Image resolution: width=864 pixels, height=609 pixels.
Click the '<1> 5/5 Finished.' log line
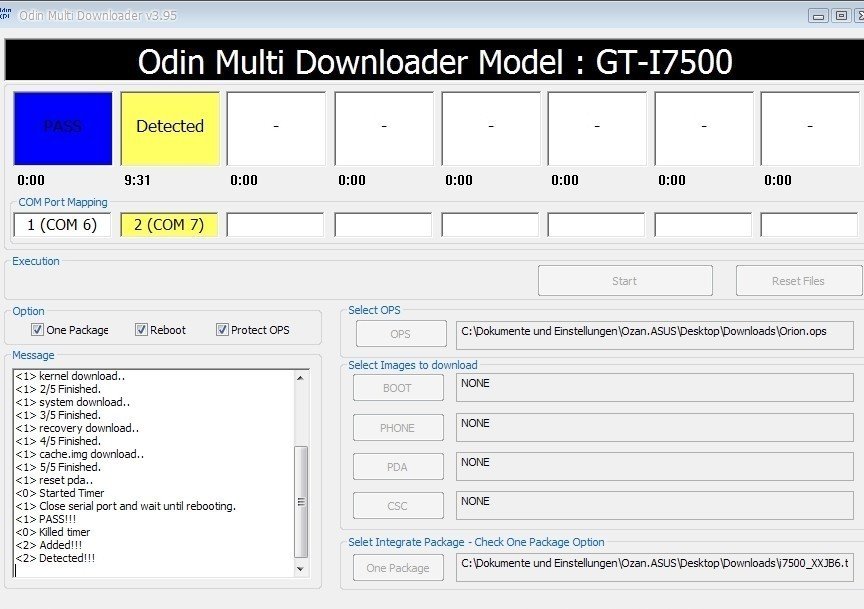point(58,467)
